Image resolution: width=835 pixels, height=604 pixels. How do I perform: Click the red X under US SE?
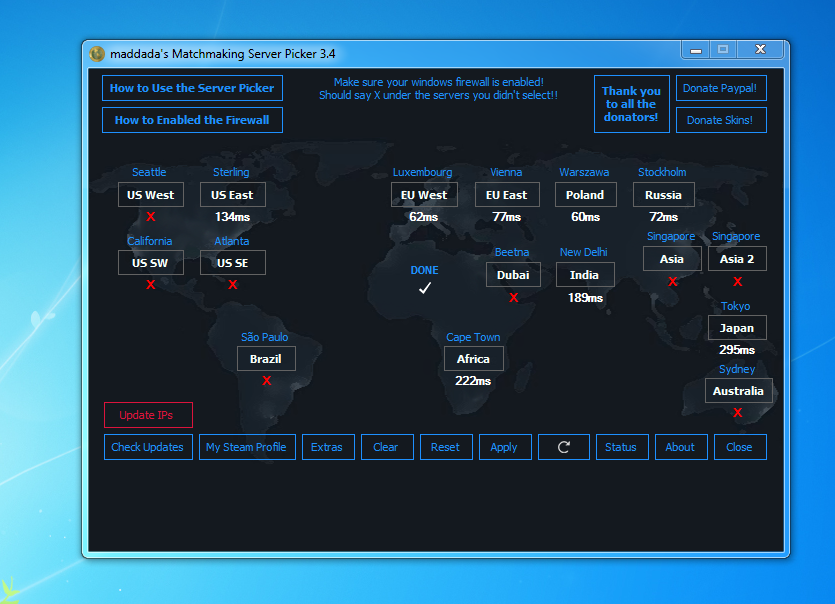tap(233, 285)
